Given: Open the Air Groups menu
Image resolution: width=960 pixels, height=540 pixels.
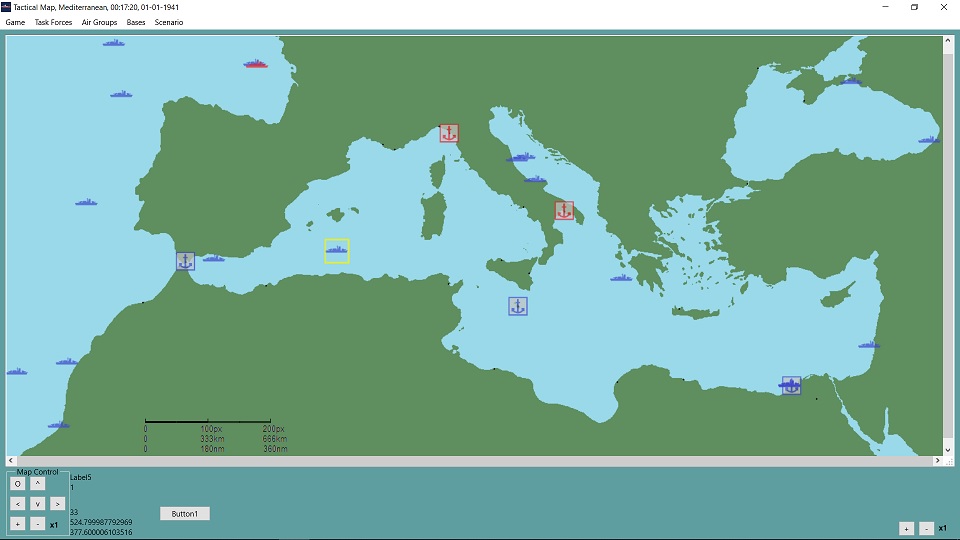Looking at the screenshot, I should click(x=99, y=22).
